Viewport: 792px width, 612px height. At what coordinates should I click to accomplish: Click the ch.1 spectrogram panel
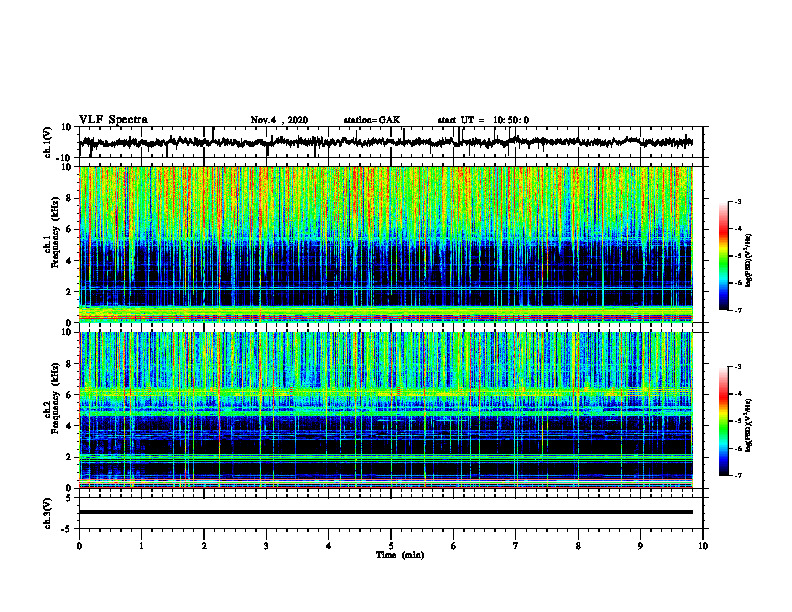point(386,244)
